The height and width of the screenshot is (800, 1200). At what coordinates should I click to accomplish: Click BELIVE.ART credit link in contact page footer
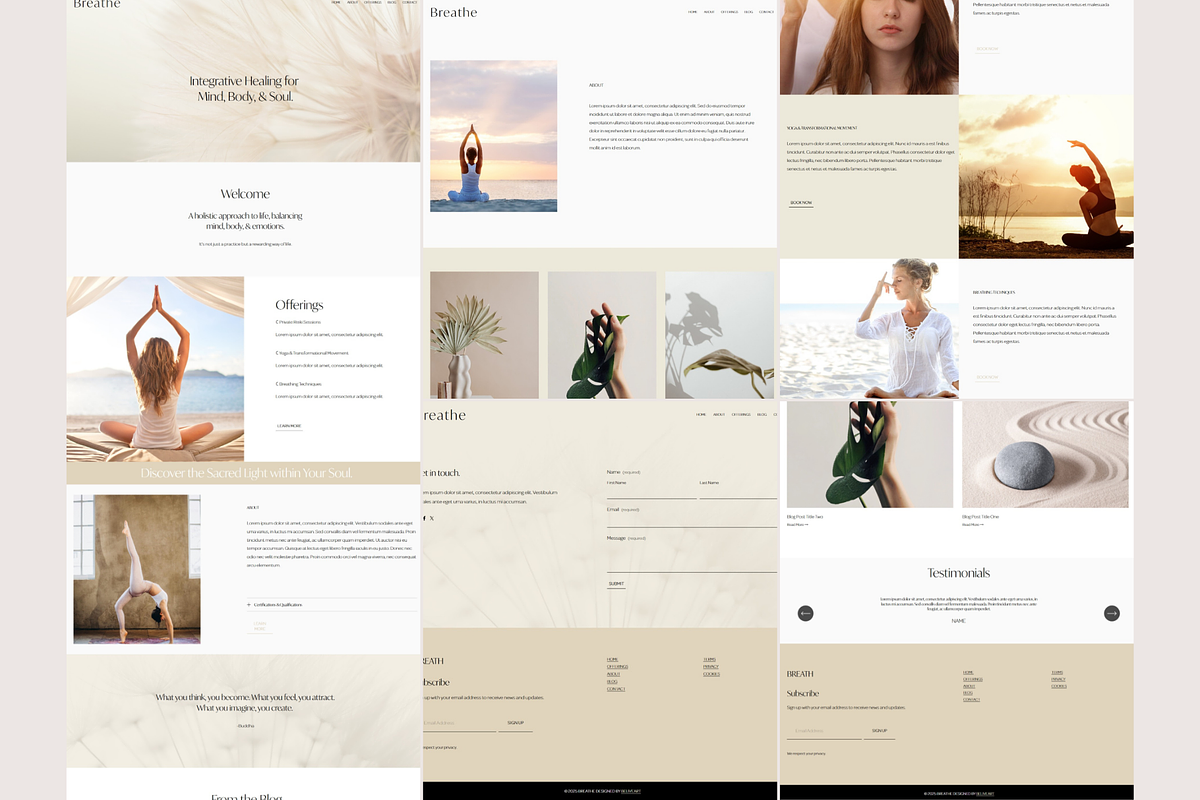[x=630, y=791]
